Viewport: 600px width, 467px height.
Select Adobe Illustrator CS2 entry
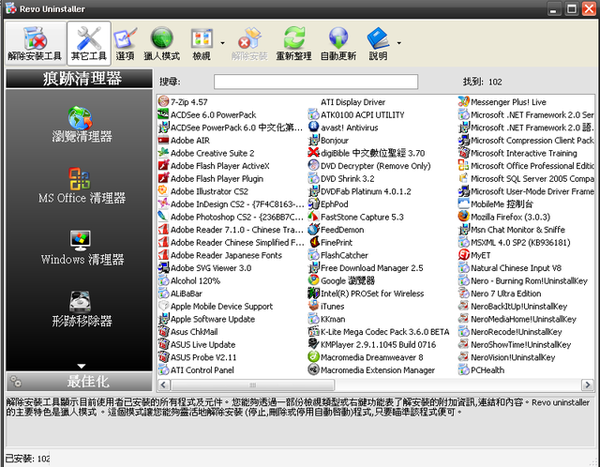click(203, 191)
